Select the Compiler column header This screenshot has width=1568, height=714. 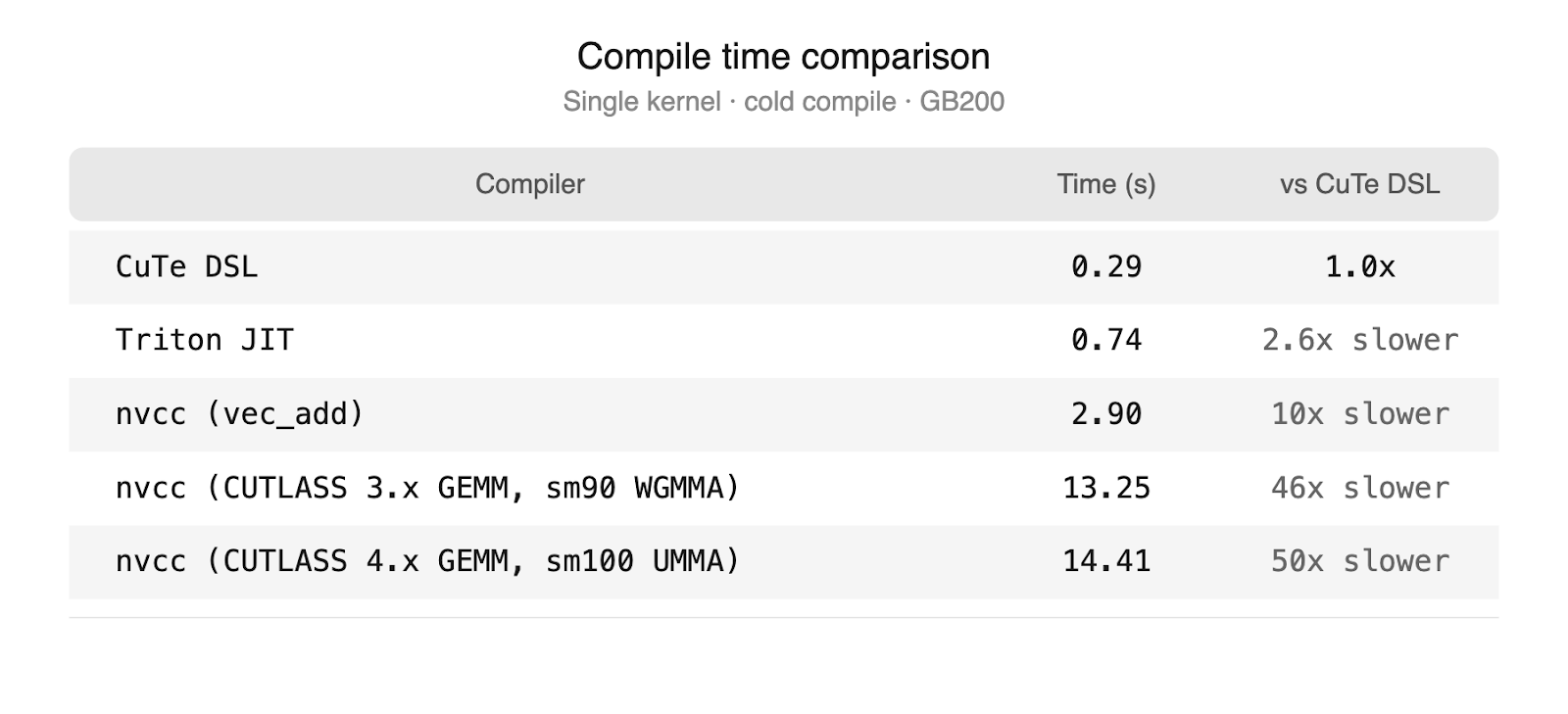click(529, 184)
